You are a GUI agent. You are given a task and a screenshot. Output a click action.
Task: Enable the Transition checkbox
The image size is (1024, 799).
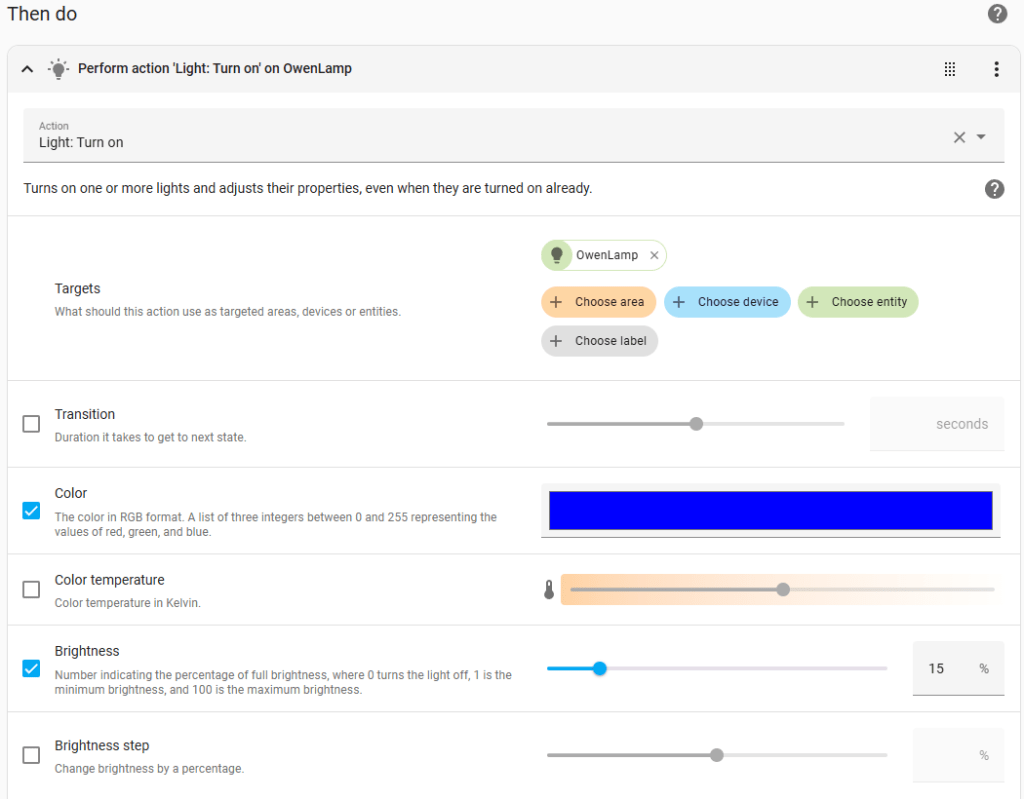point(31,424)
